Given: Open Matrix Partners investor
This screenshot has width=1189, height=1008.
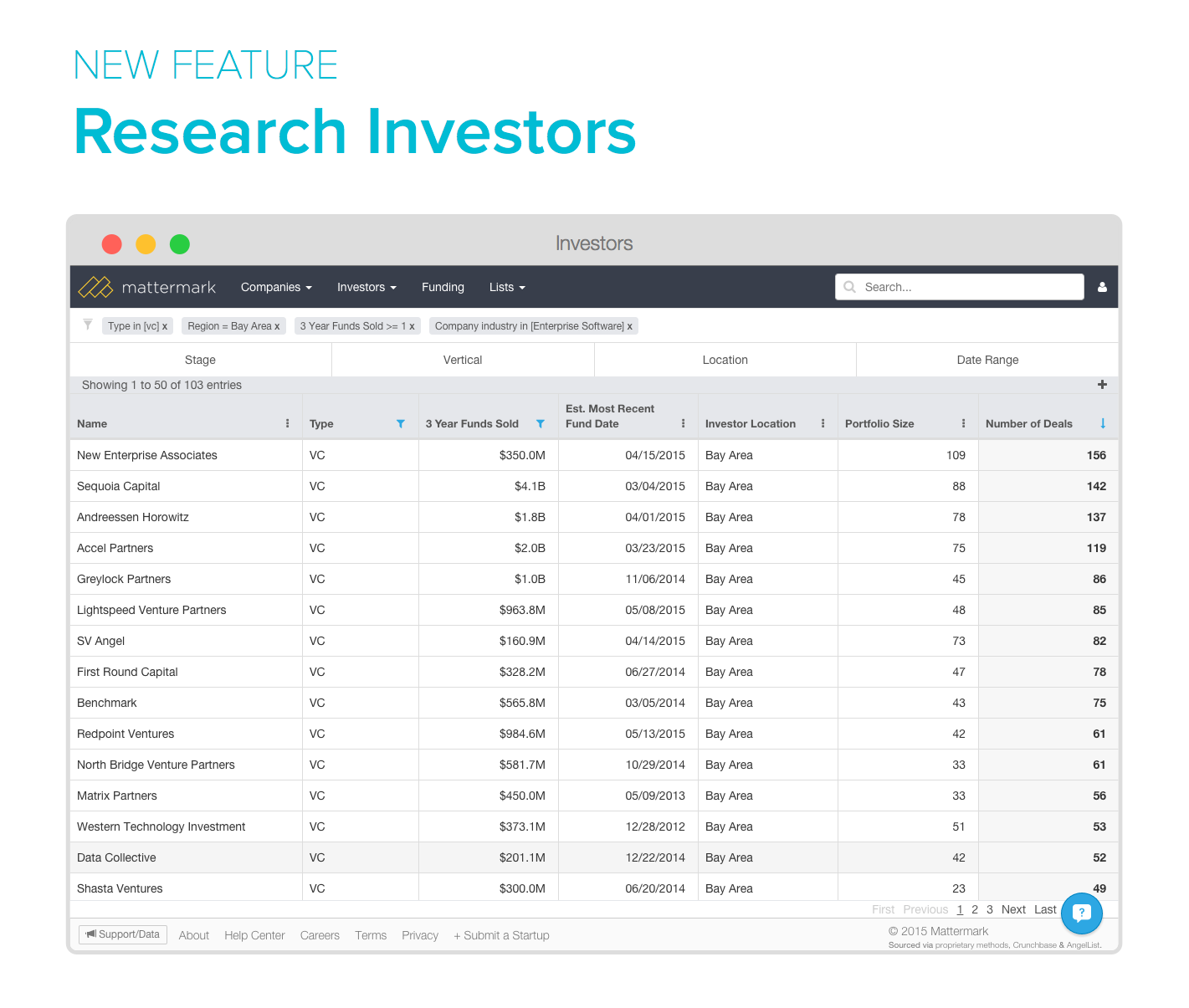Looking at the screenshot, I should coord(116,796).
